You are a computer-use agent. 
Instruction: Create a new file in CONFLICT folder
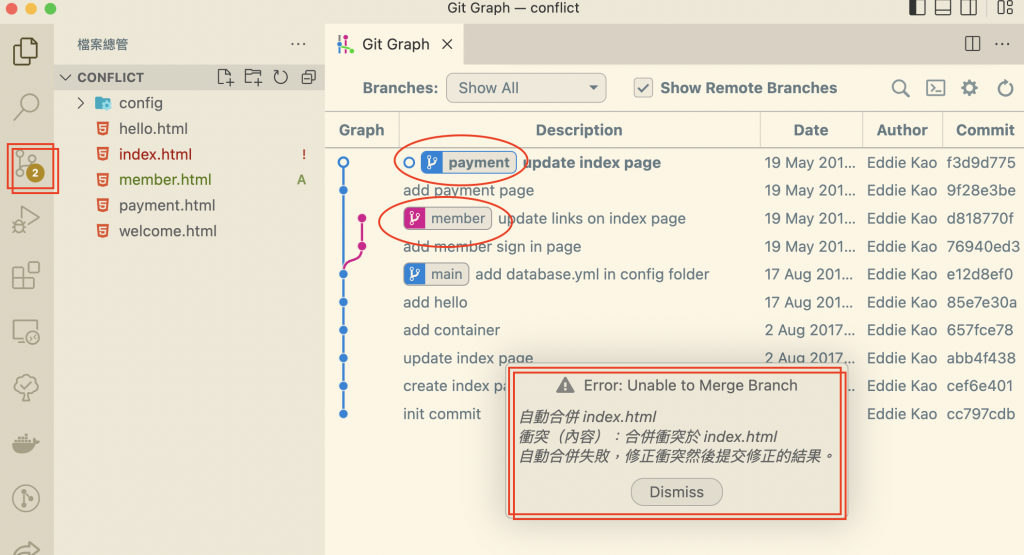coord(225,77)
